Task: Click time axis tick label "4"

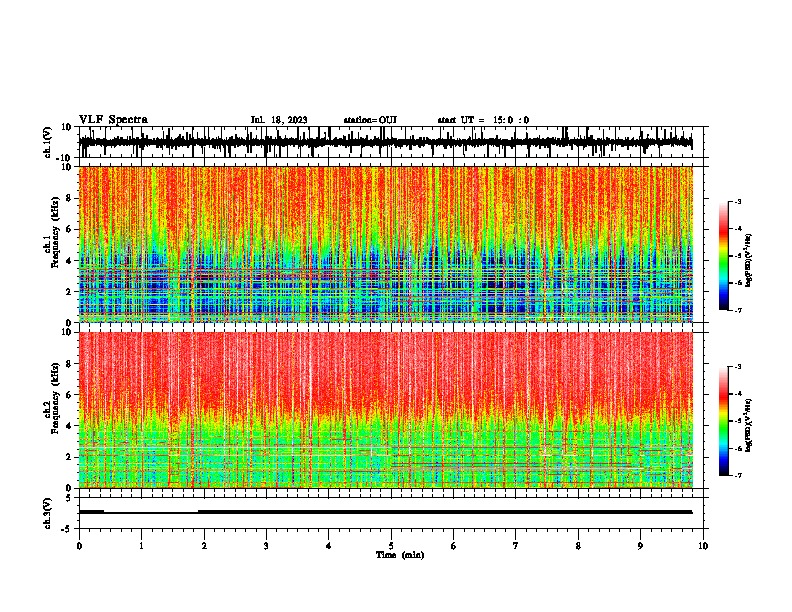Action: click(x=329, y=546)
